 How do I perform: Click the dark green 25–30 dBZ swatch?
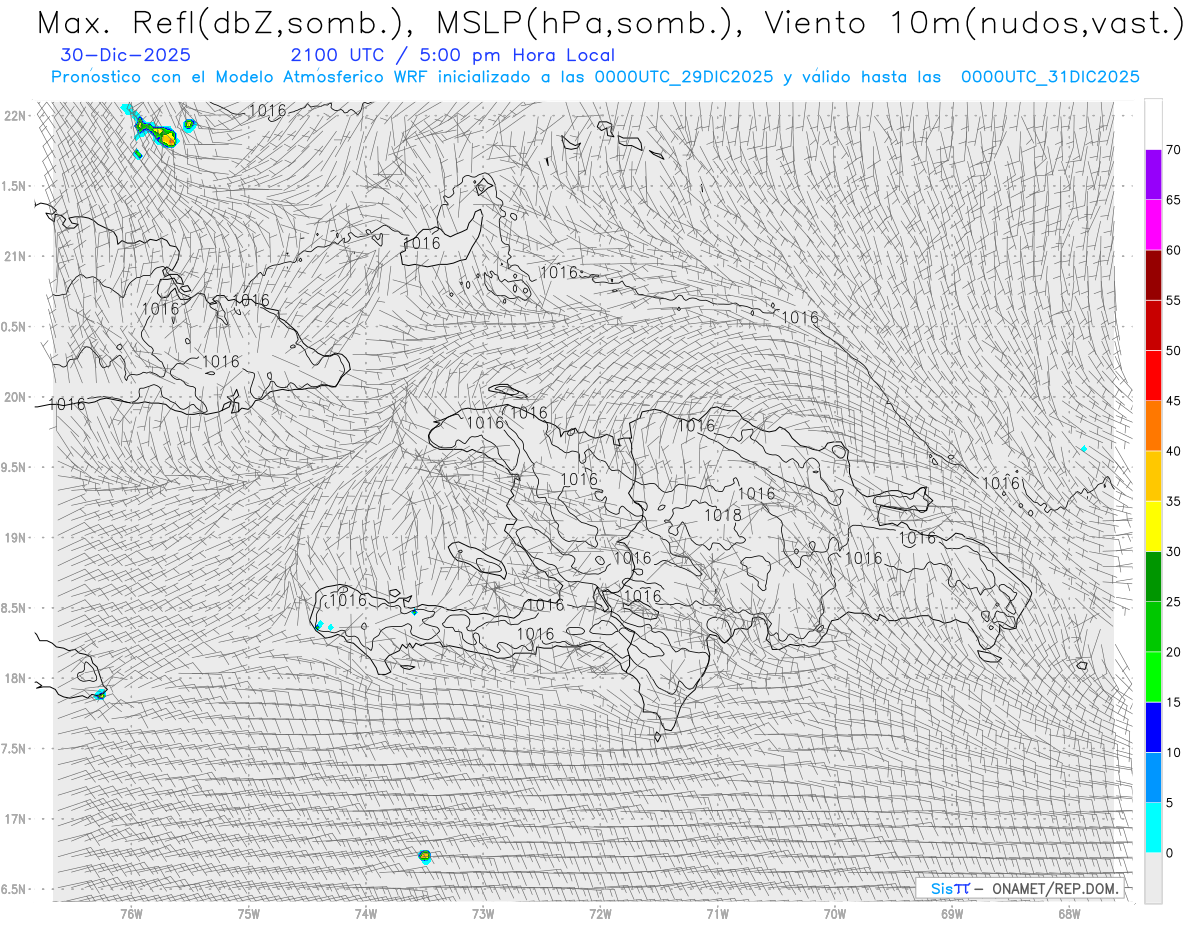click(1153, 577)
